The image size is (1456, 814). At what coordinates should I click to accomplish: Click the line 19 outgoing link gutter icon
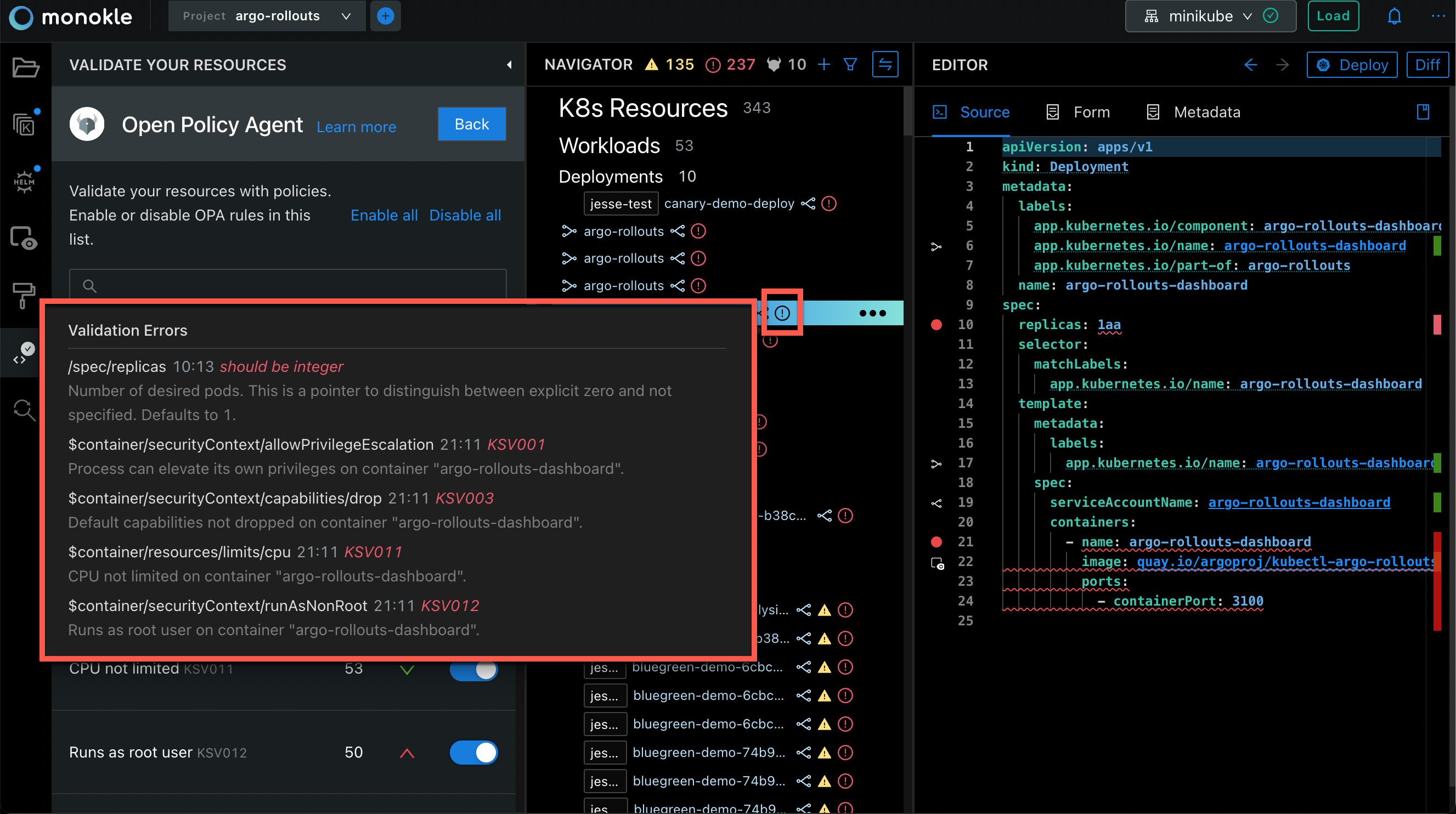tap(936, 503)
